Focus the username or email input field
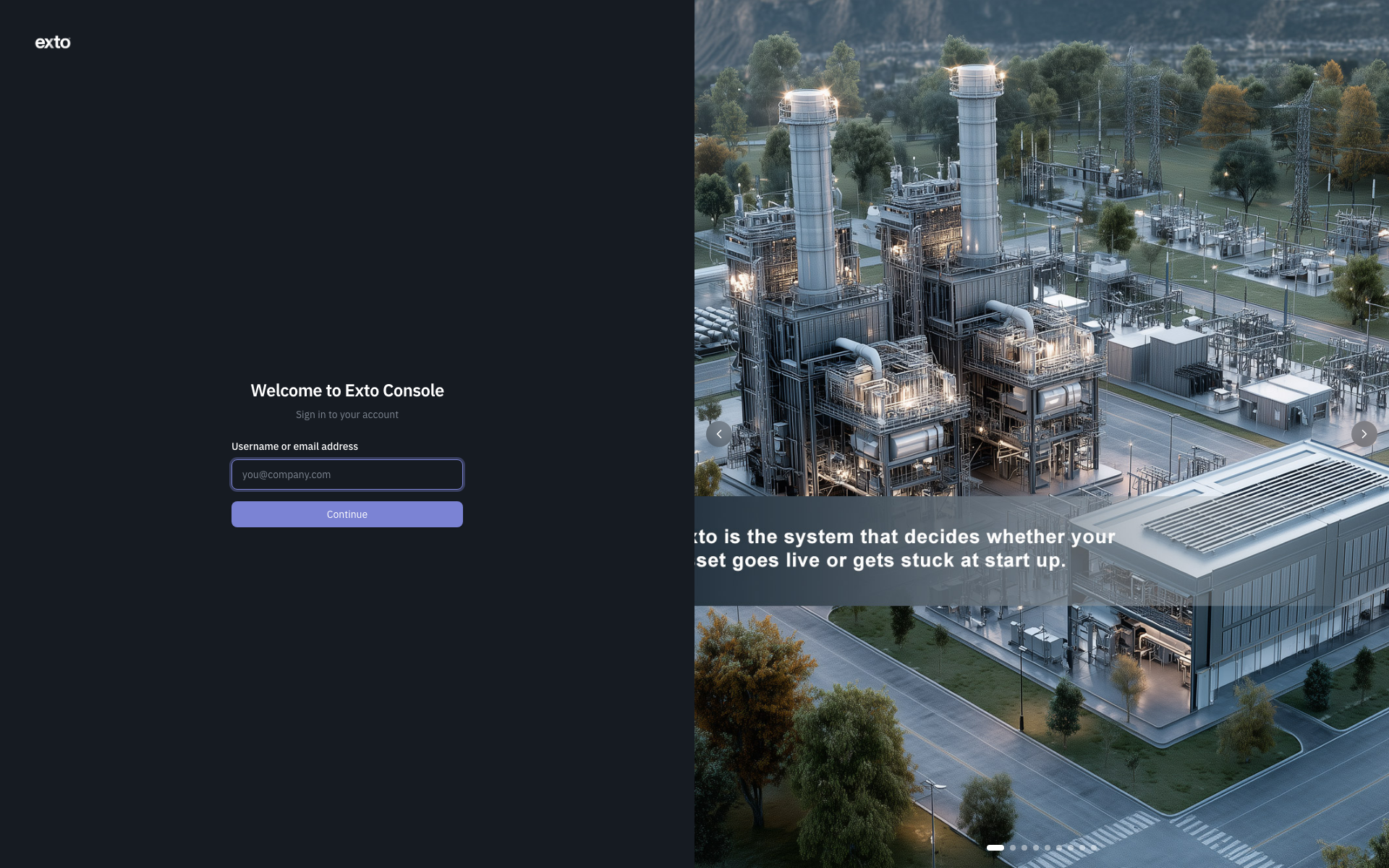 (347, 475)
